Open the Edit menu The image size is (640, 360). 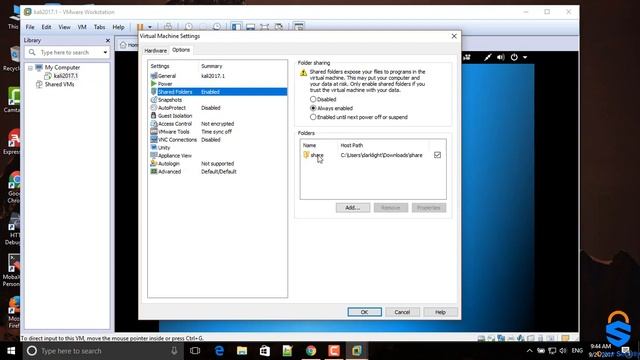pos(47,27)
